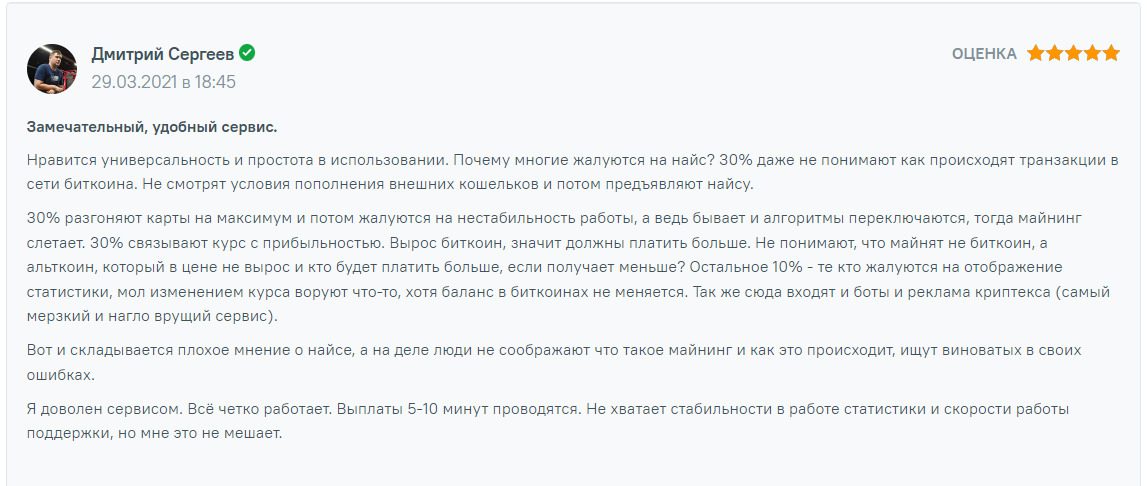Click the first rating star
Viewport: 1147px width, 486px height.
1035,53
